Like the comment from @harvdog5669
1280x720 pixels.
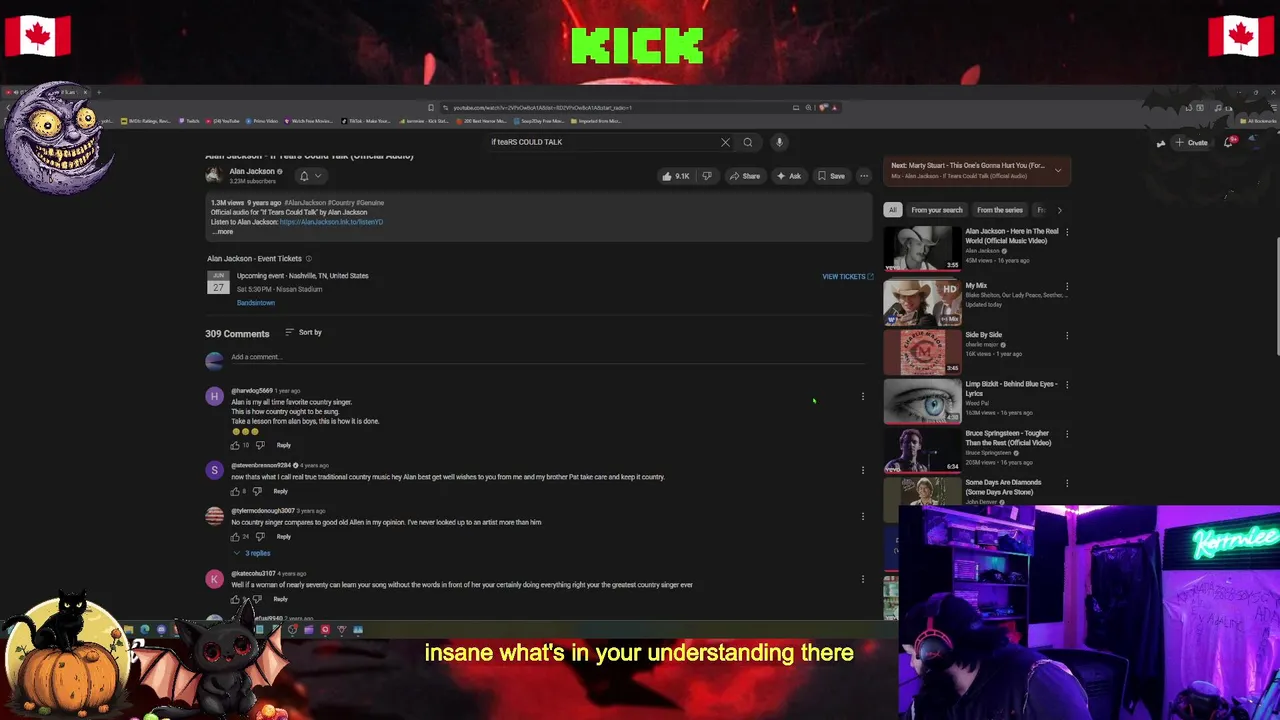[236, 445]
